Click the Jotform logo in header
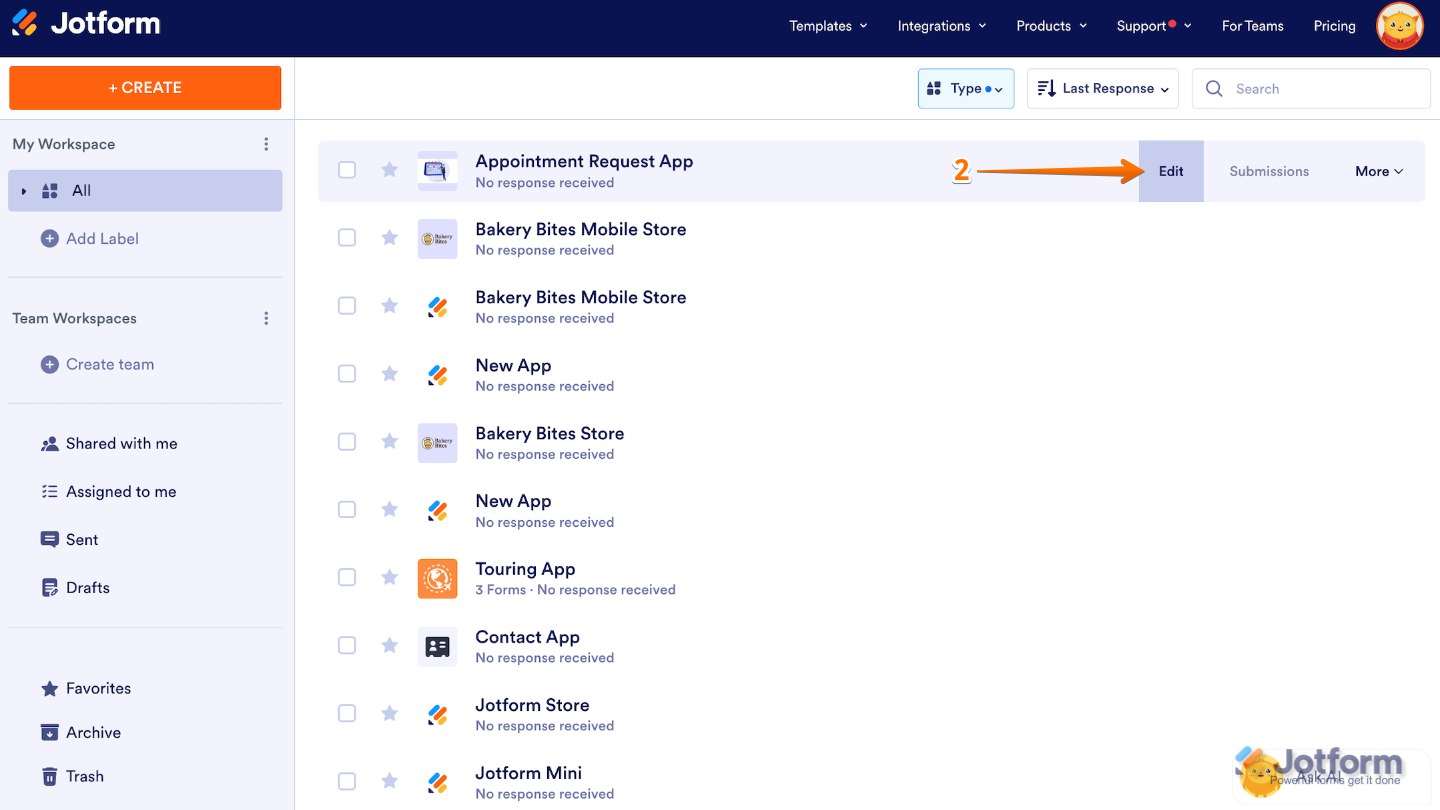This screenshot has height=810, width=1440. (86, 24)
